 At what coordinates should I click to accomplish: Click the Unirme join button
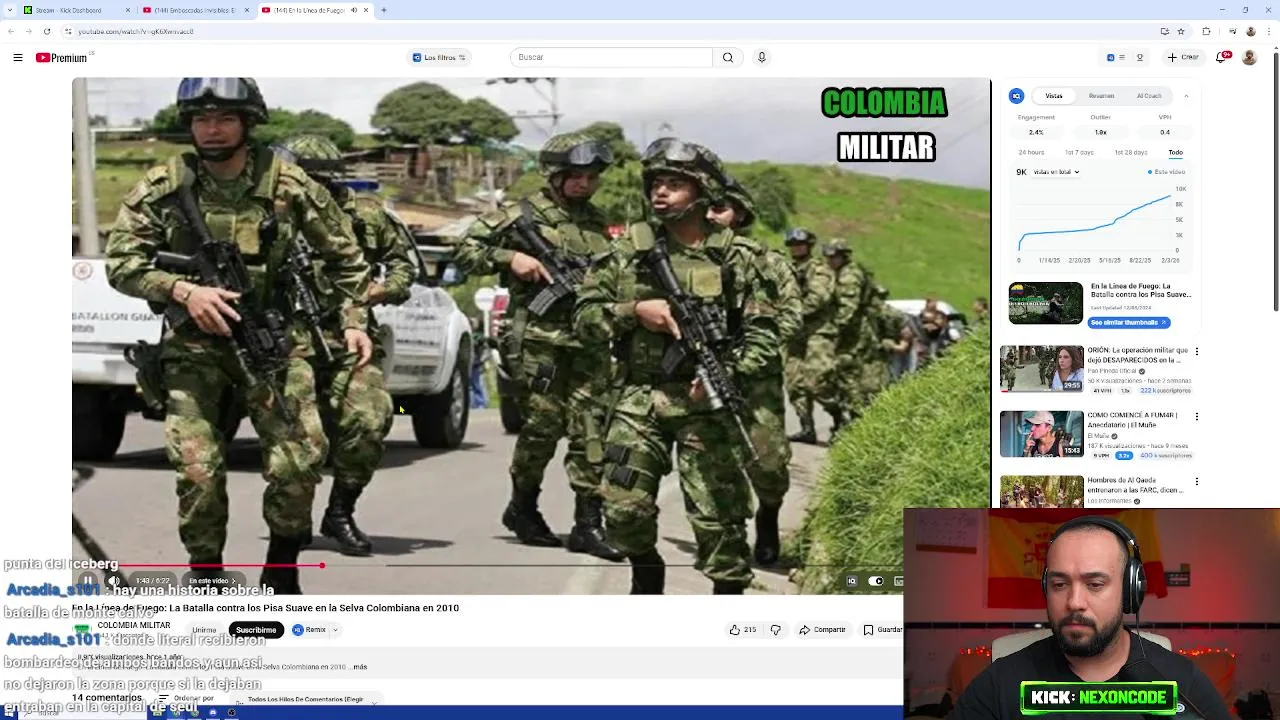click(204, 630)
